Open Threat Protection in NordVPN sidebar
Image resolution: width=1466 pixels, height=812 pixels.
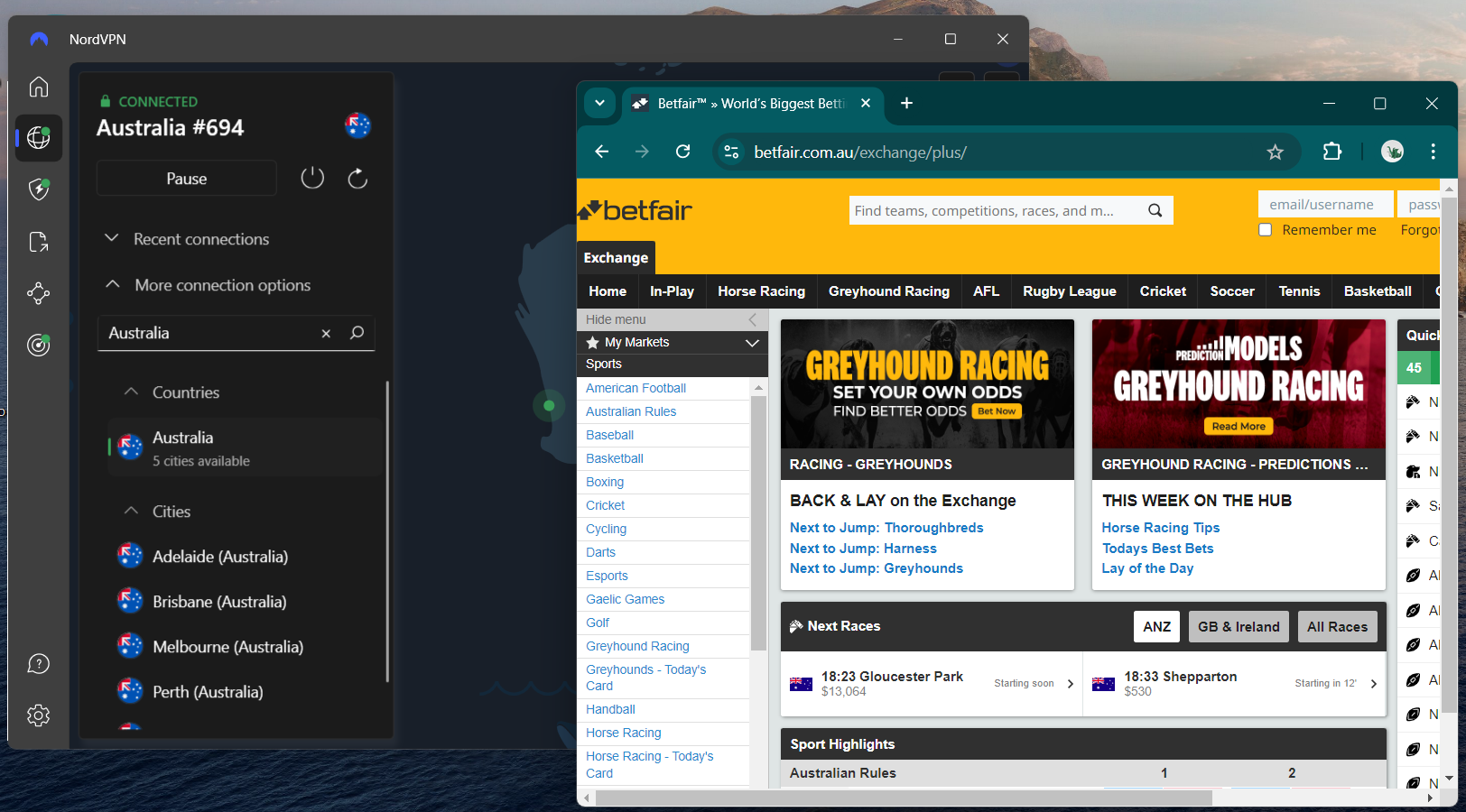38,189
